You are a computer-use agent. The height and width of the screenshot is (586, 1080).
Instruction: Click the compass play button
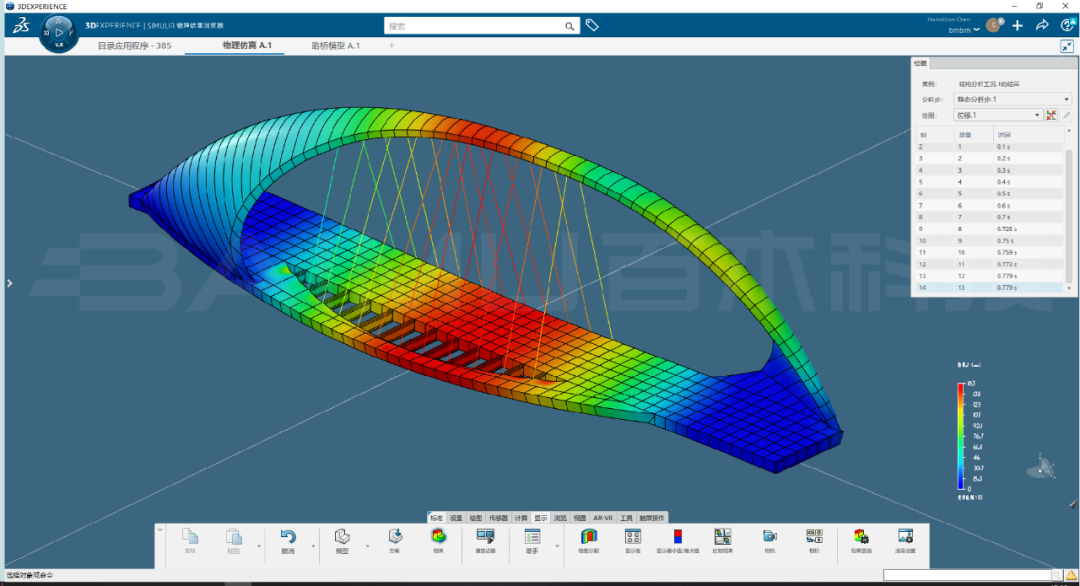[x=59, y=32]
